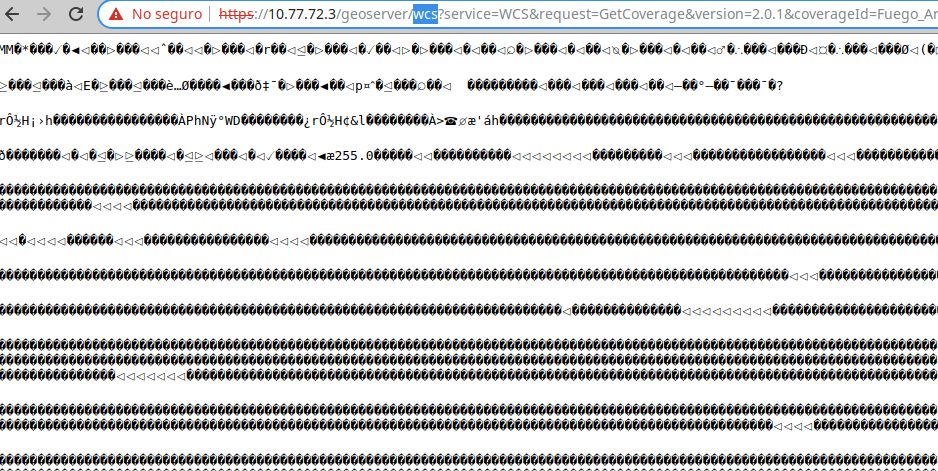
Task: Click the "MM" at start of output
Action: (7, 49)
